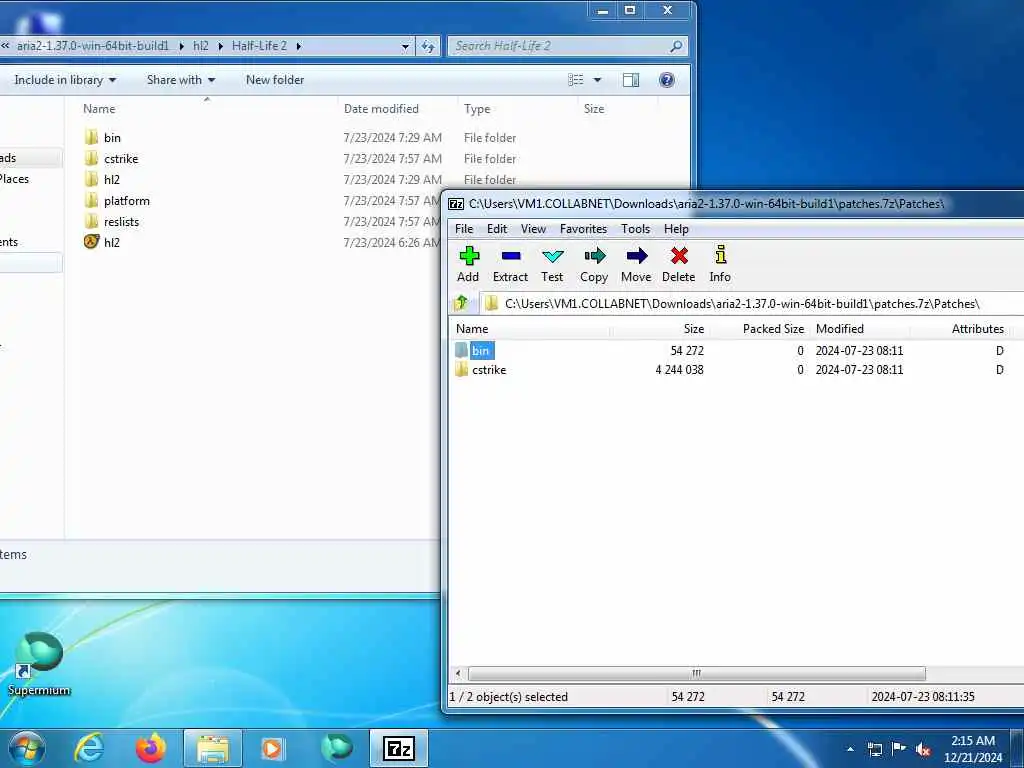Click the Search Half-Life 2 box
Viewport: 1024px width, 768px height.
pyautogui.click(x=567, y=46)
